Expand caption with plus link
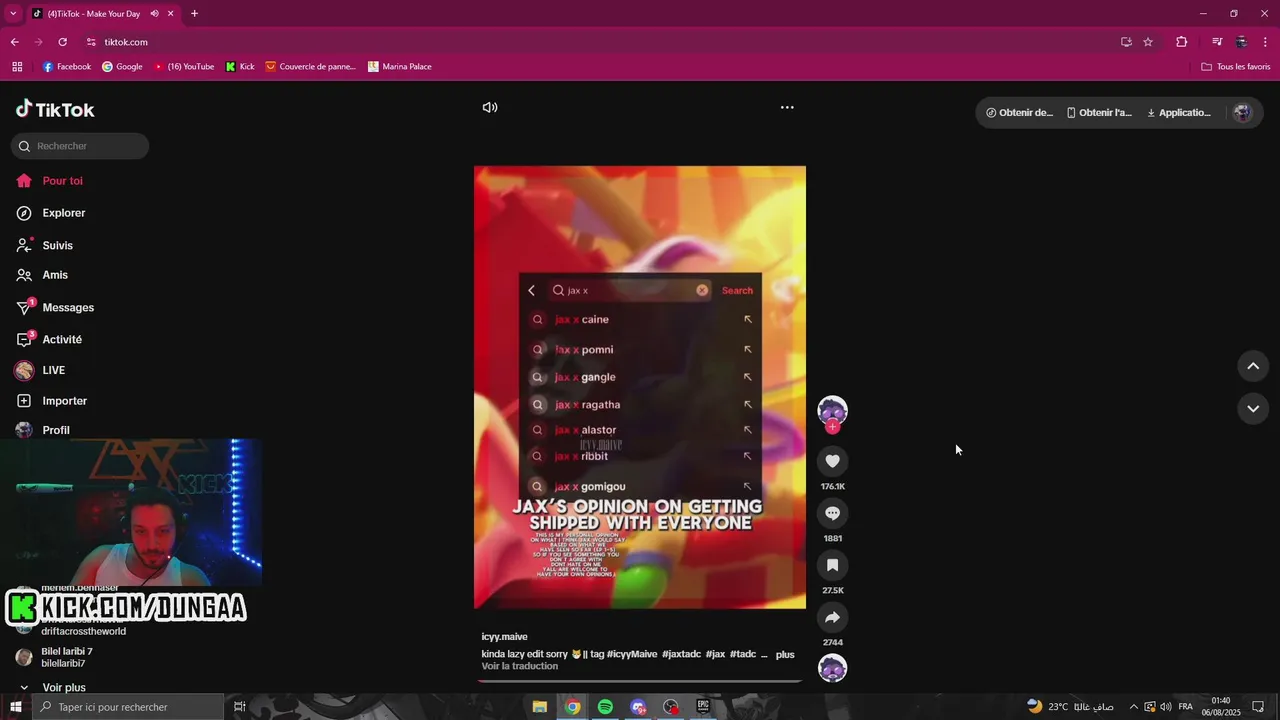Image resolution: width=1280 pixels, height=720 pixels. tap(785, 655)
